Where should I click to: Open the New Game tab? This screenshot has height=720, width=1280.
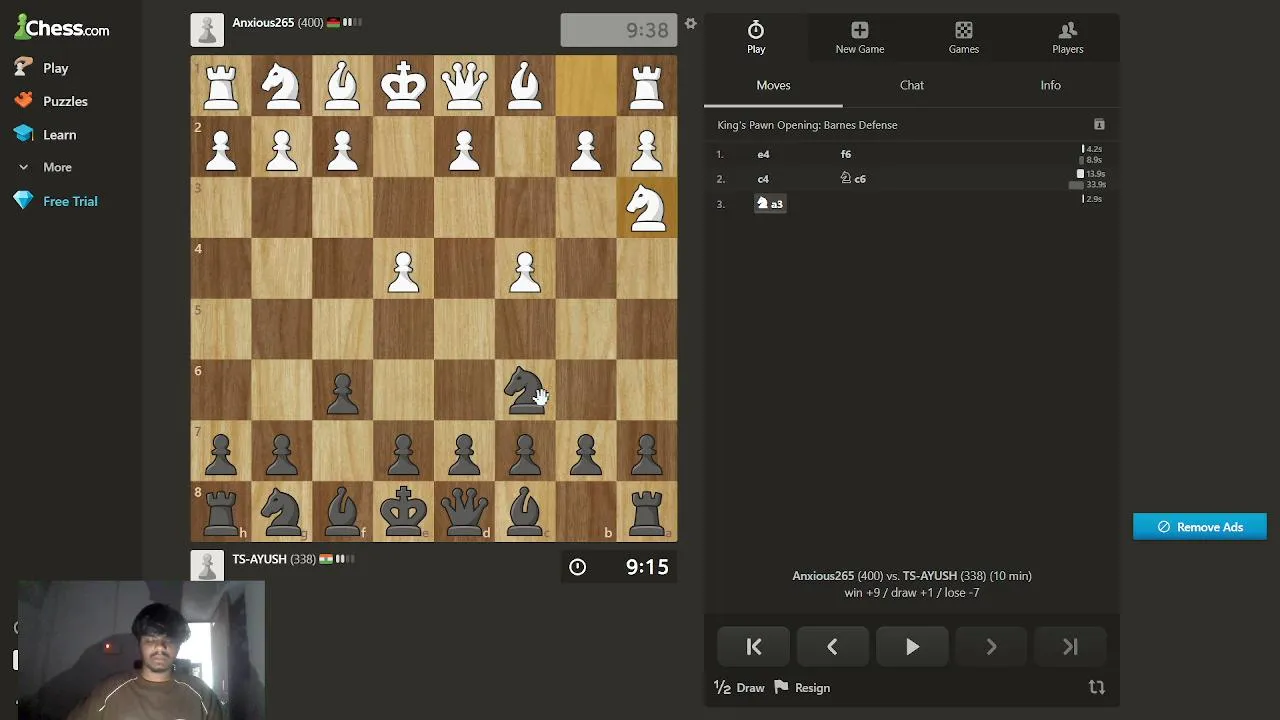[x=860, y=38]
